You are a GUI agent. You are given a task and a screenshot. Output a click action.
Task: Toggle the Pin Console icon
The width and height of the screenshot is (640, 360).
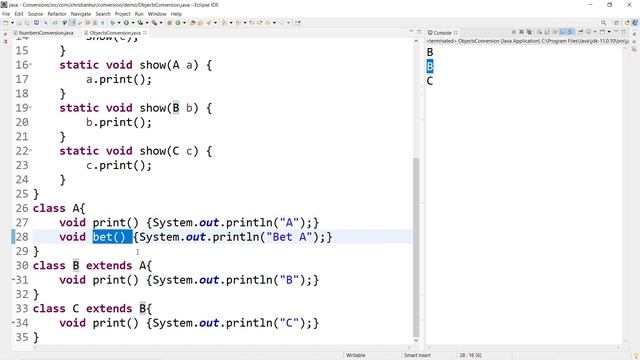coord(580,32)
